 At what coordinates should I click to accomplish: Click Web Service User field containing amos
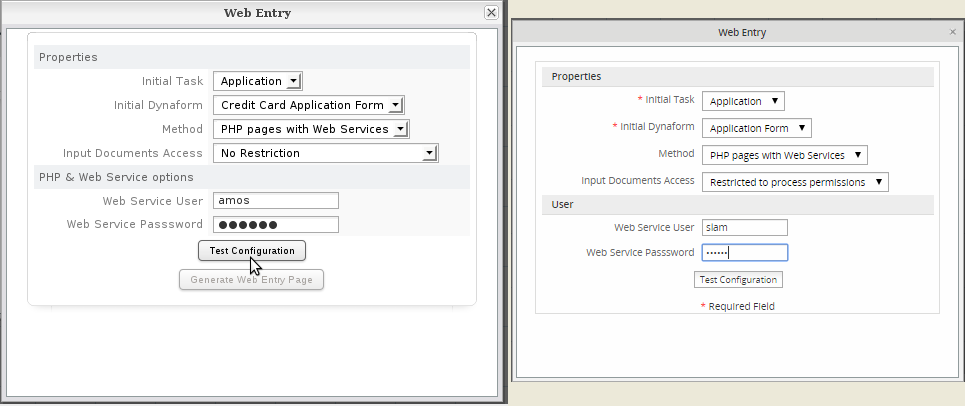click(x=276, y=200)
